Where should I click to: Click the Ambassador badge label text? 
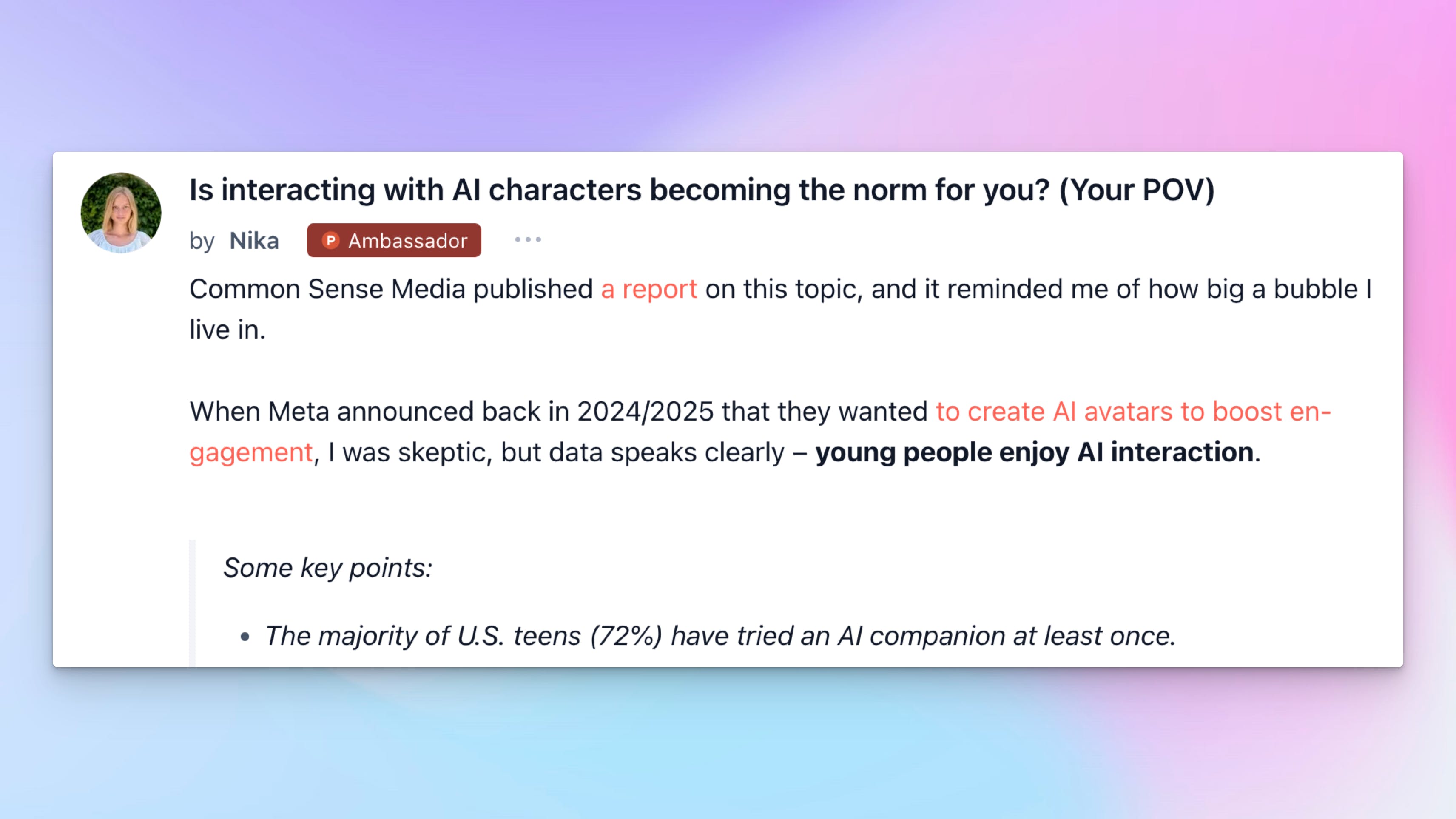click(407, 241)
